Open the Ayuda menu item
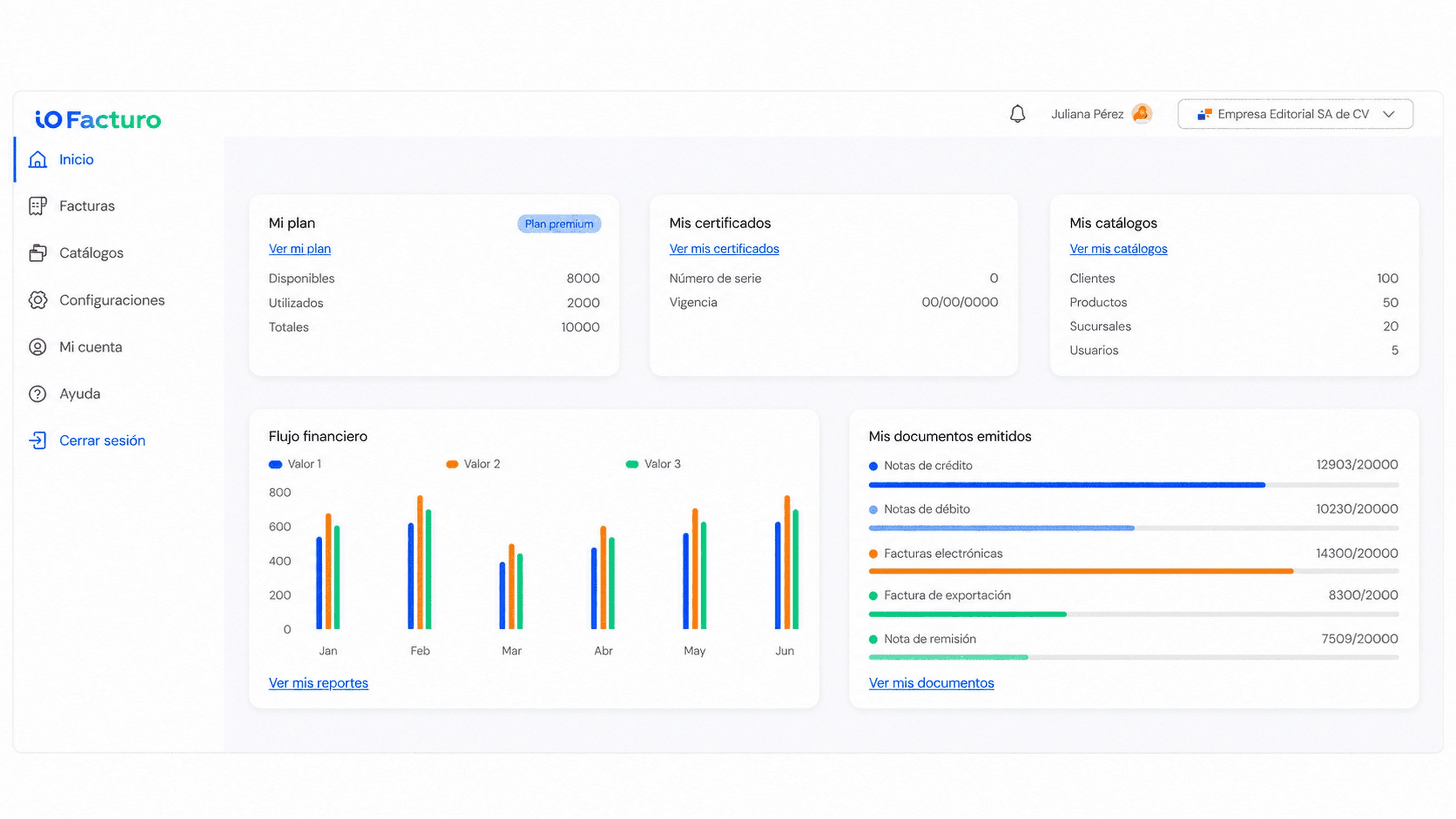 click(80, 394)
